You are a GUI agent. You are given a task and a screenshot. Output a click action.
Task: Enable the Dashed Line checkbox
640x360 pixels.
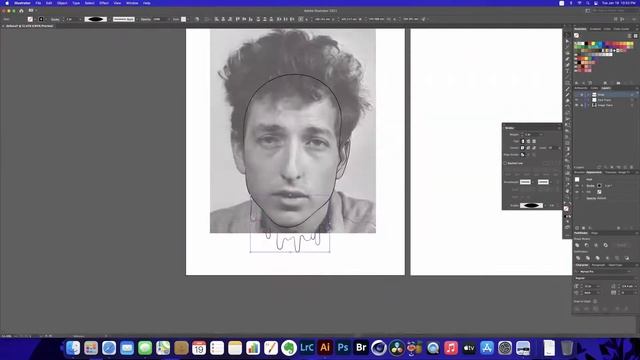coord(505,163)
